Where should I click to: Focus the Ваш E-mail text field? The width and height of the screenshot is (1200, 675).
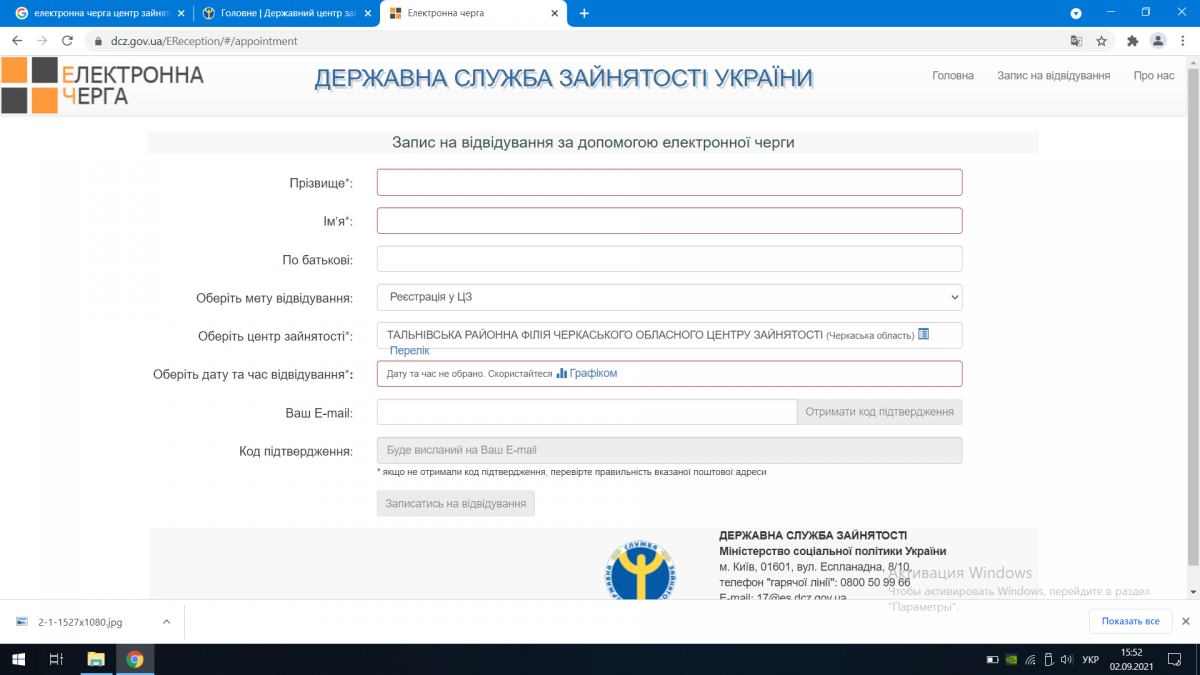(x=586, y=412)
